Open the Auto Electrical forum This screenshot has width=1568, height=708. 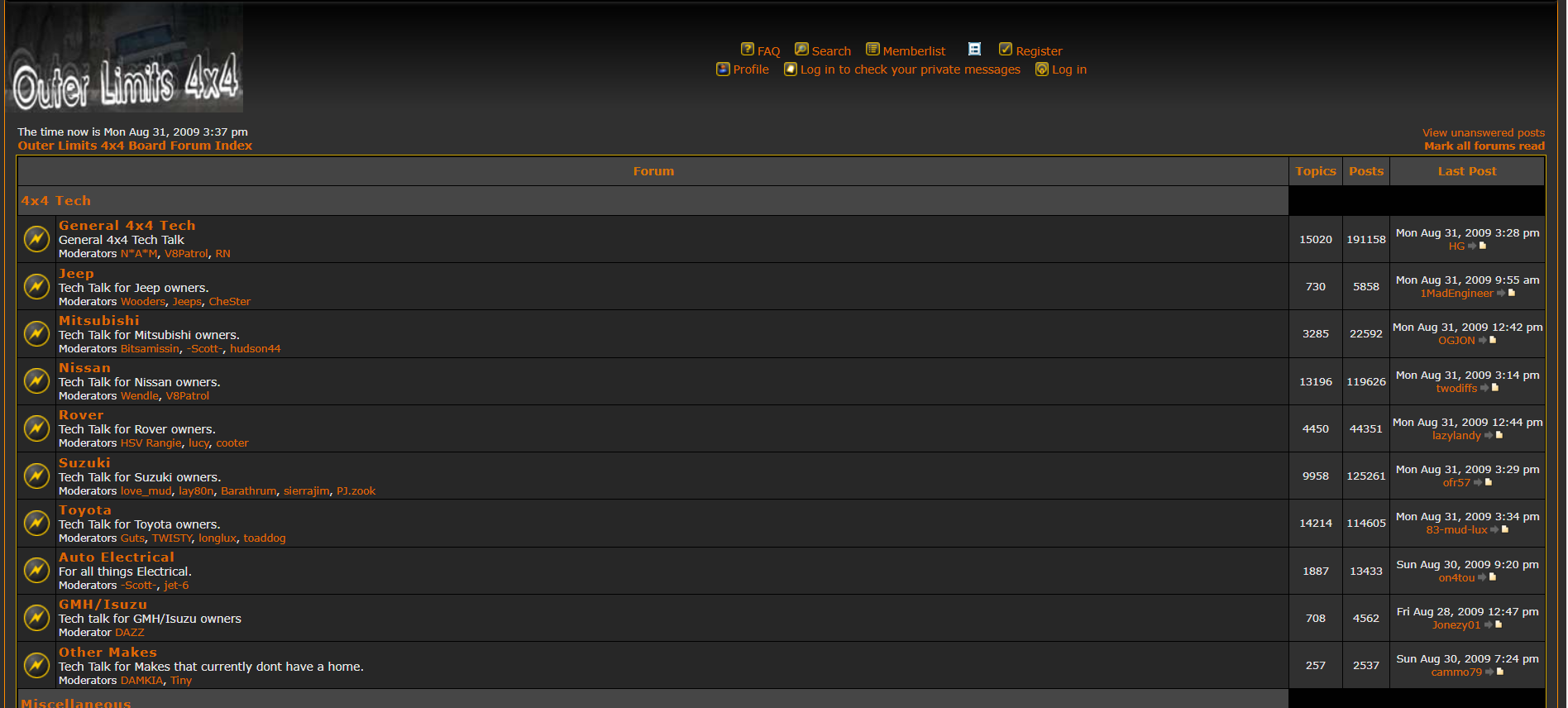(x=116, y=557)
